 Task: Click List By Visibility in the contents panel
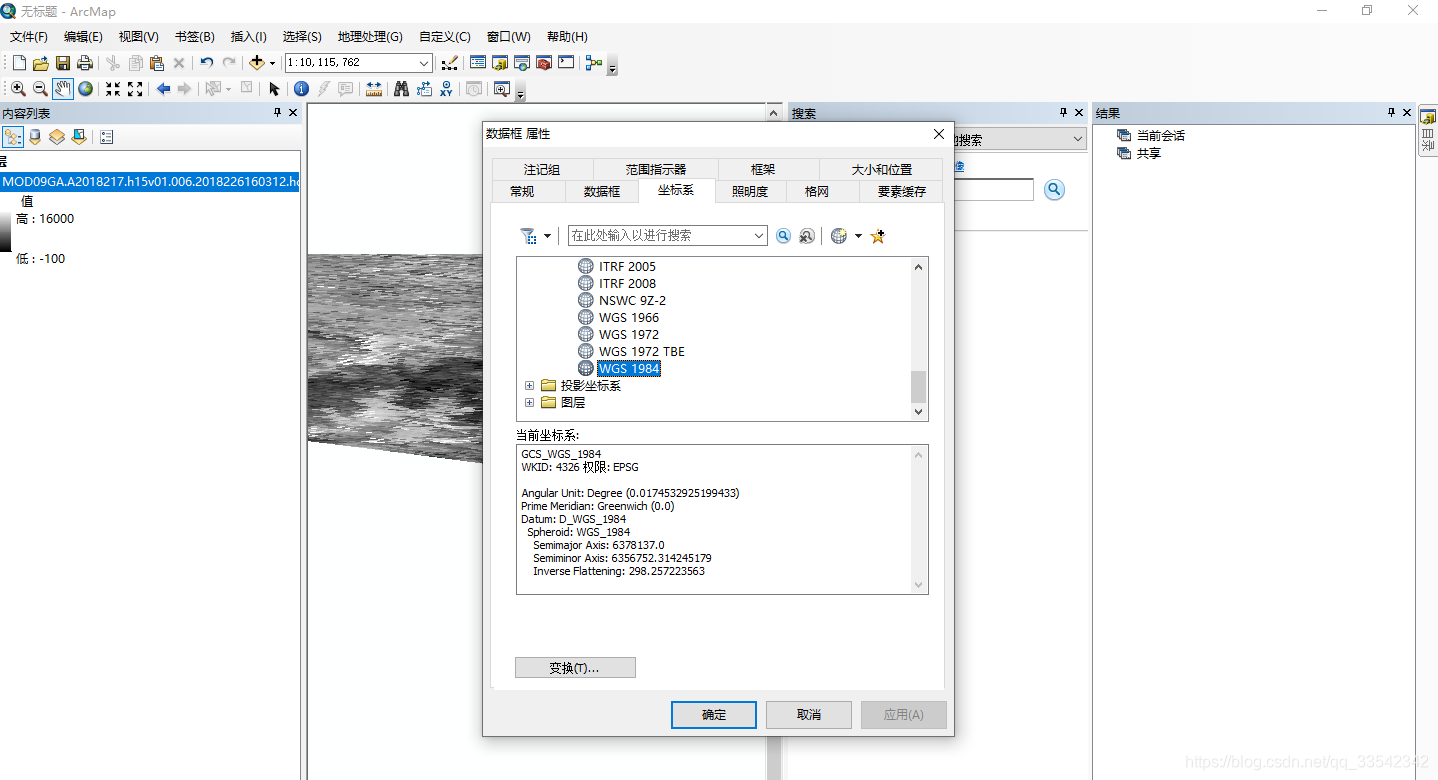(57, 137)
